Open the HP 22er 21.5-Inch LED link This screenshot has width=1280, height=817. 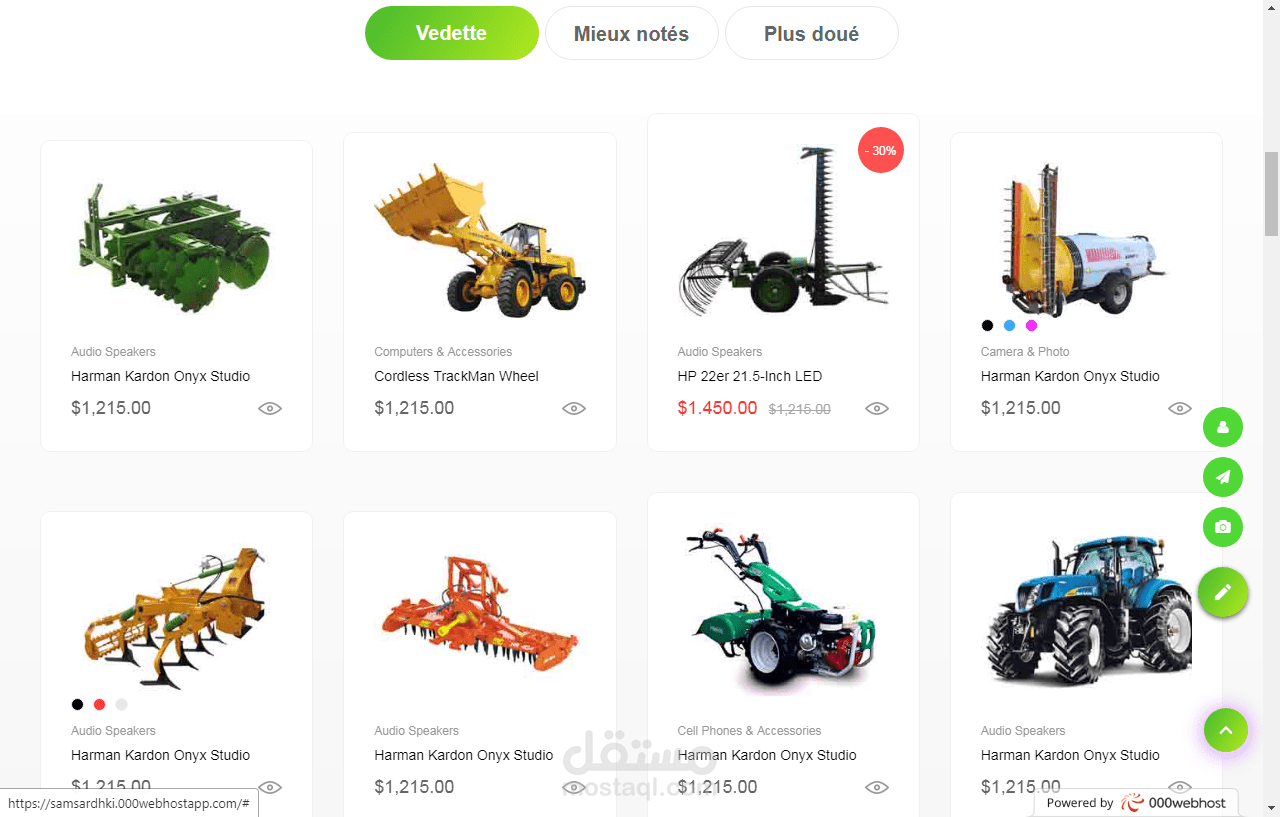749,376
